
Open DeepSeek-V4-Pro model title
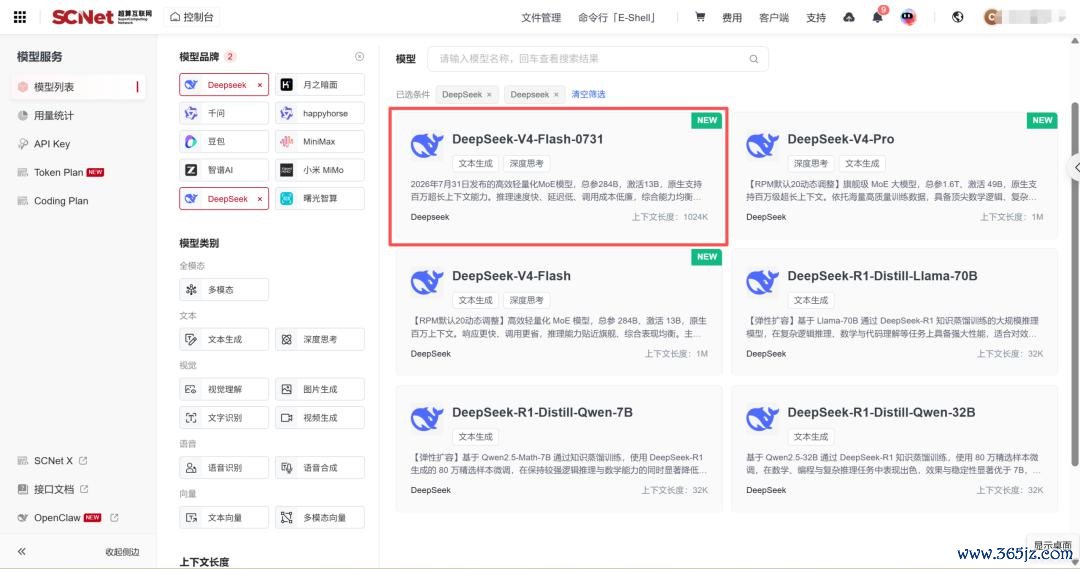840,139
